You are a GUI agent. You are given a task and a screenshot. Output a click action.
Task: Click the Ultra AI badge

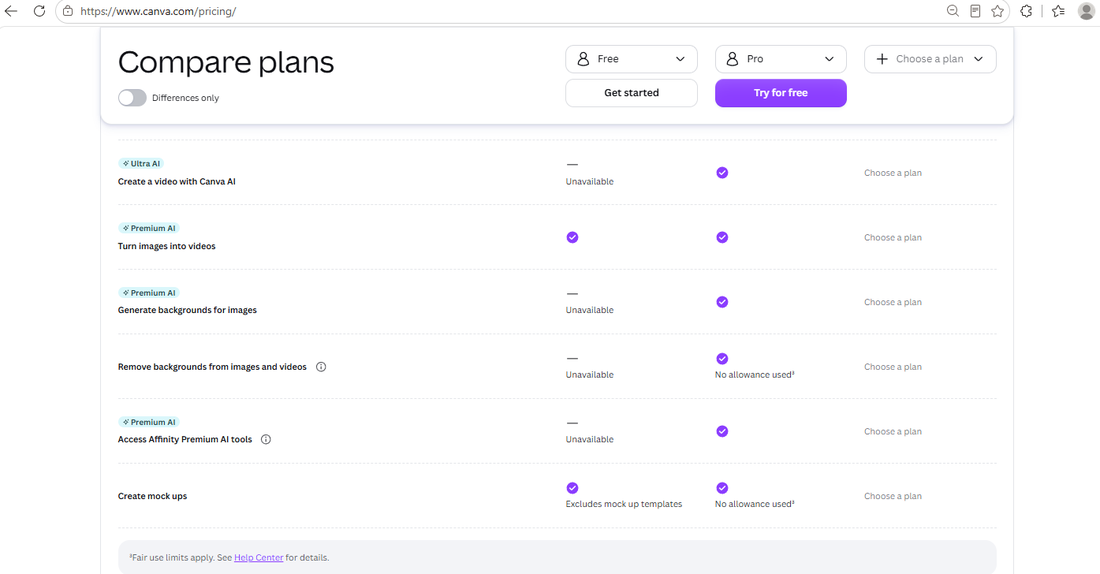point(140,163)
